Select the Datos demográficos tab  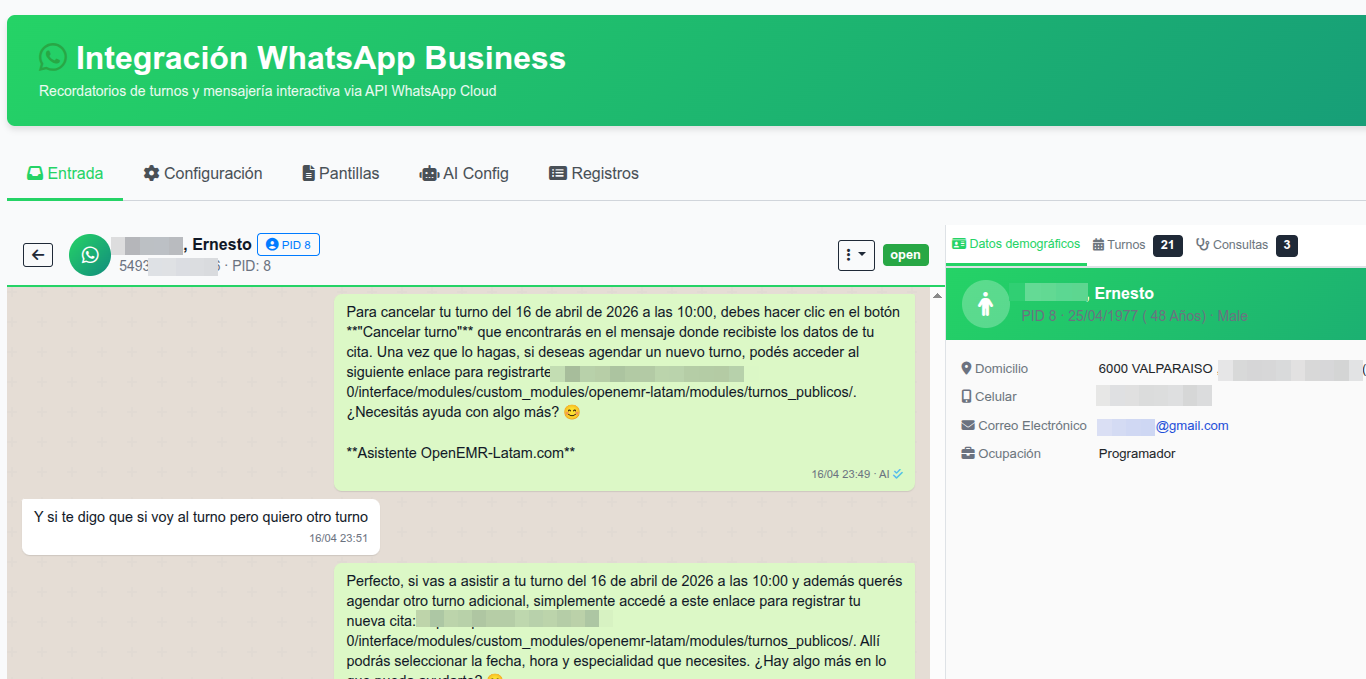(1016, 244)
